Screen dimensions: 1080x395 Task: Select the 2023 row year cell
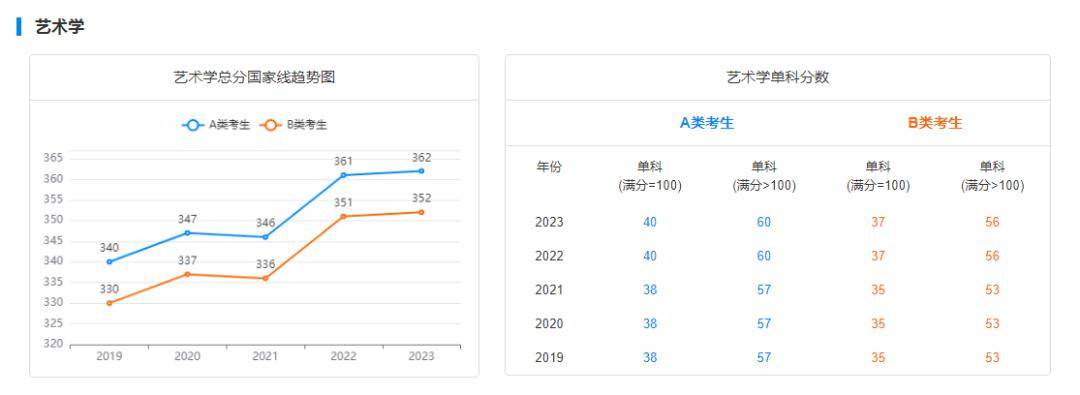coord(549,223)
